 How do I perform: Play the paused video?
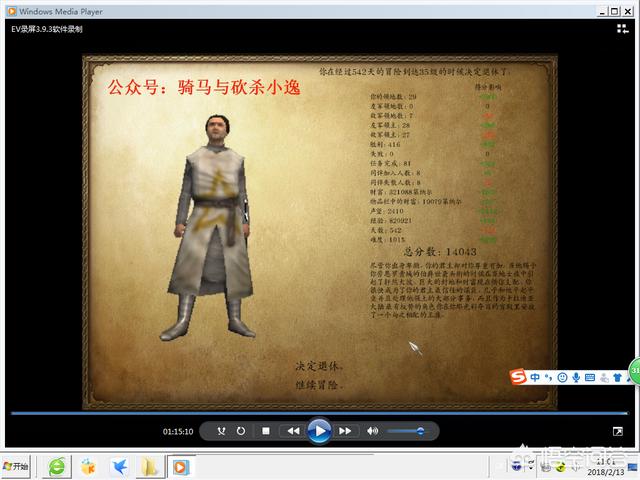point(319,431)
